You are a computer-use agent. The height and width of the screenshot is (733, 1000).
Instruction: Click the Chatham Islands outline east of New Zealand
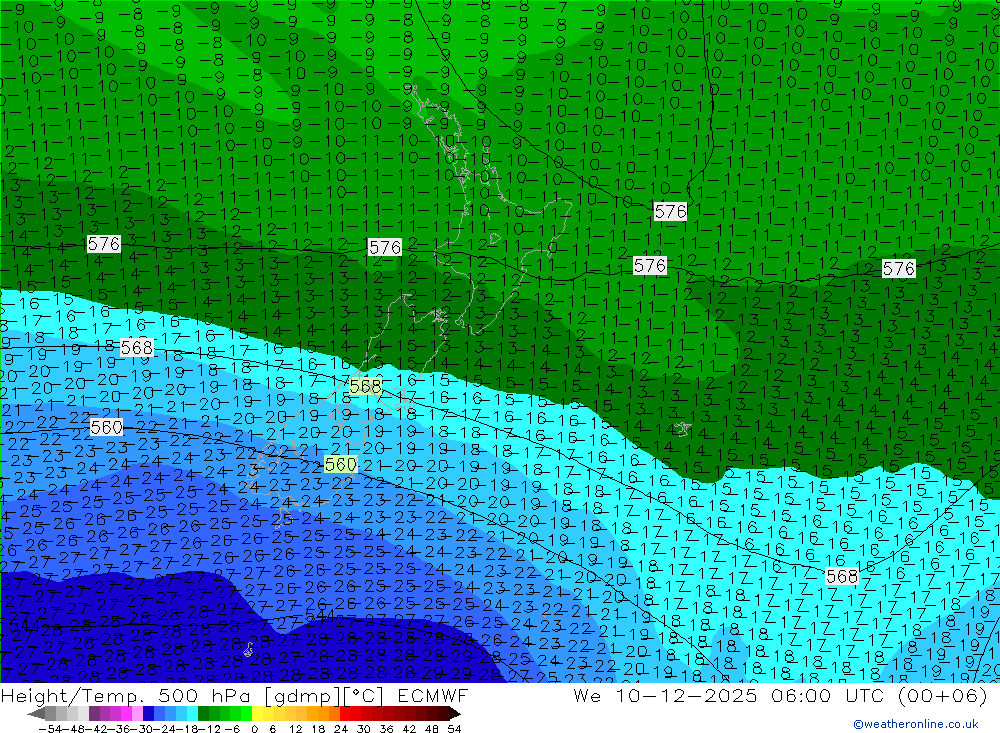[683, 428]
